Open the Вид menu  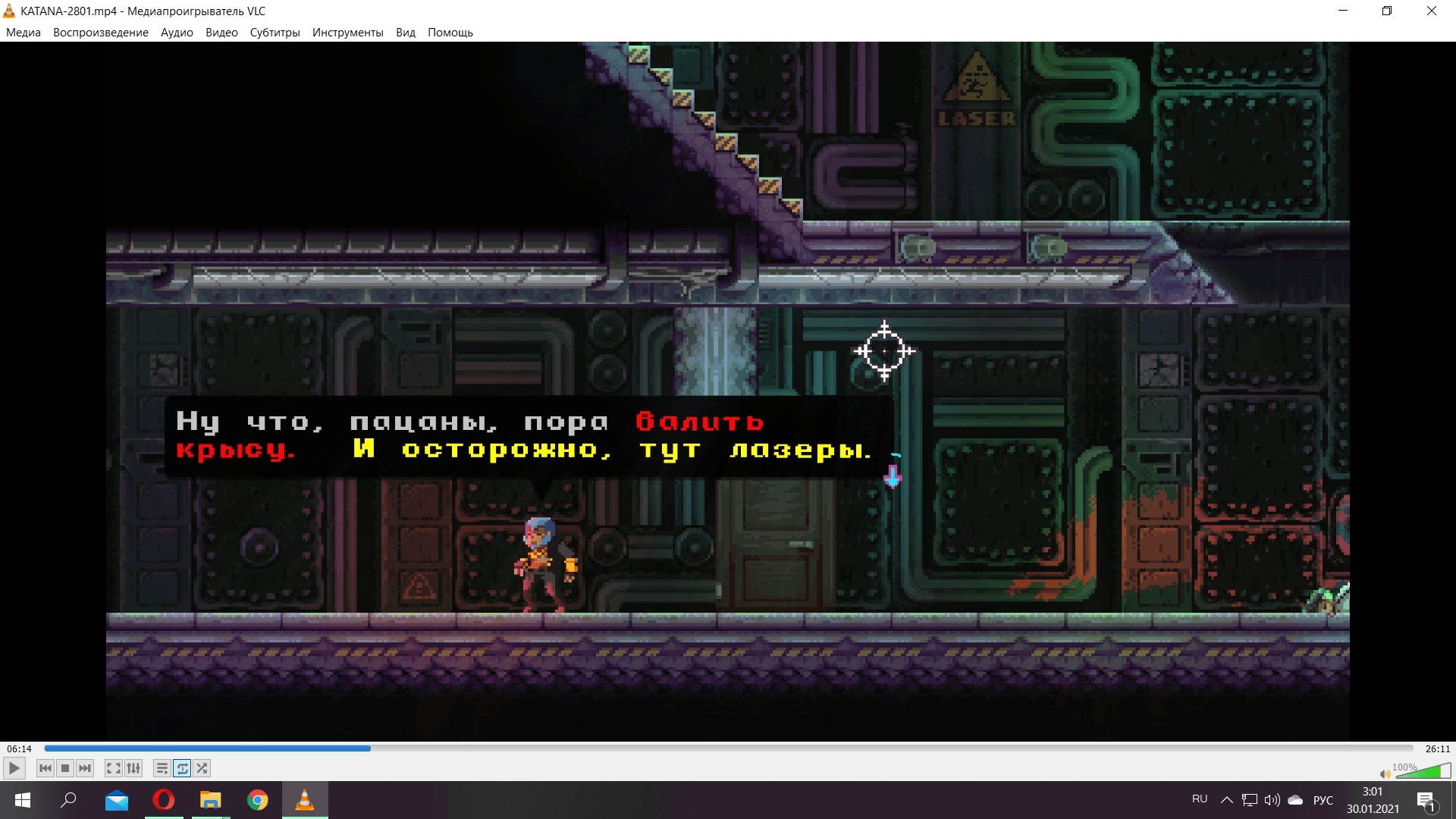coord(406,32)
